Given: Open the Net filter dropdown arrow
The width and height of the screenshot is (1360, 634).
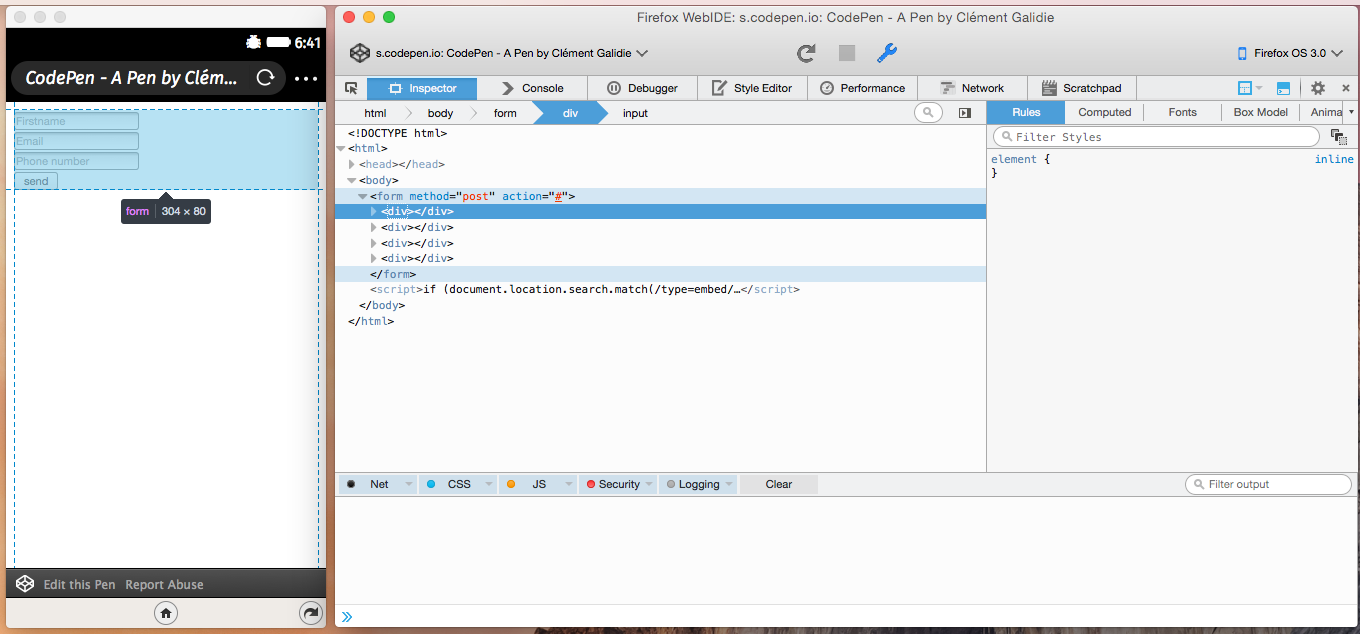Looking at the screenshot, I should (409, 484).
